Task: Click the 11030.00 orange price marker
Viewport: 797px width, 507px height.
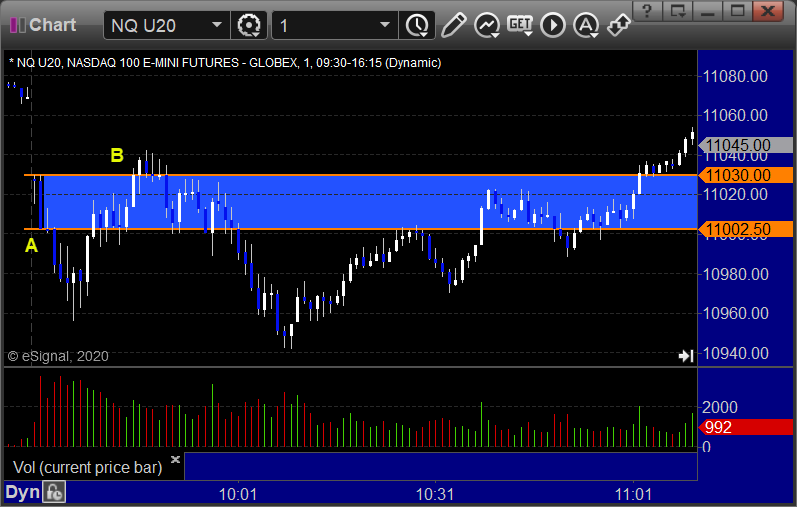Action: pyautogui.click(x=745, y=175)
